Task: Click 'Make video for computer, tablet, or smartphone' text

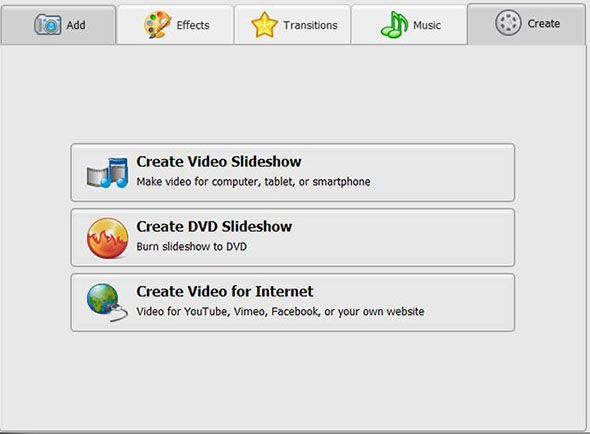Action: (x=253, y=182)
